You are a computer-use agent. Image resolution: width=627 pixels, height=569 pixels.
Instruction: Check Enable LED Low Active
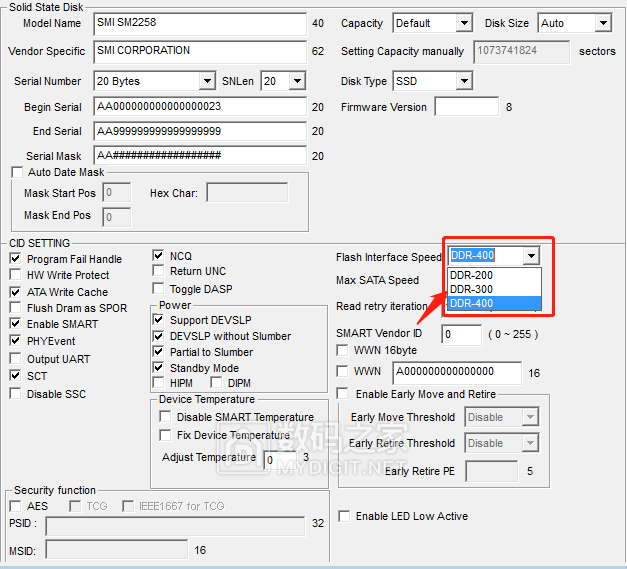[345, 516]
